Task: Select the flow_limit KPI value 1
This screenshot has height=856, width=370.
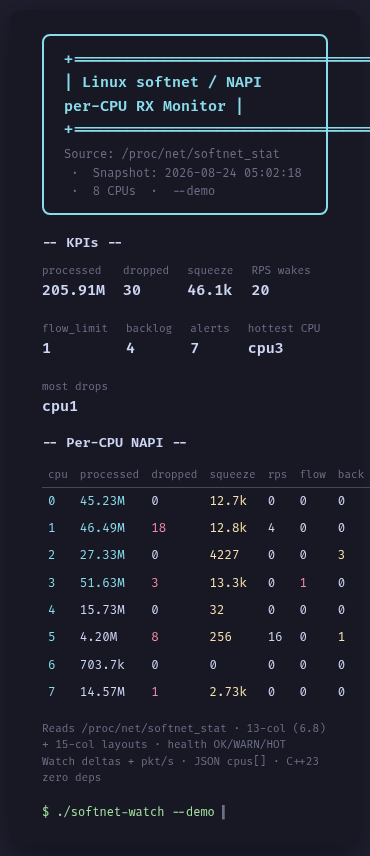Action: [x=46, y=348]
